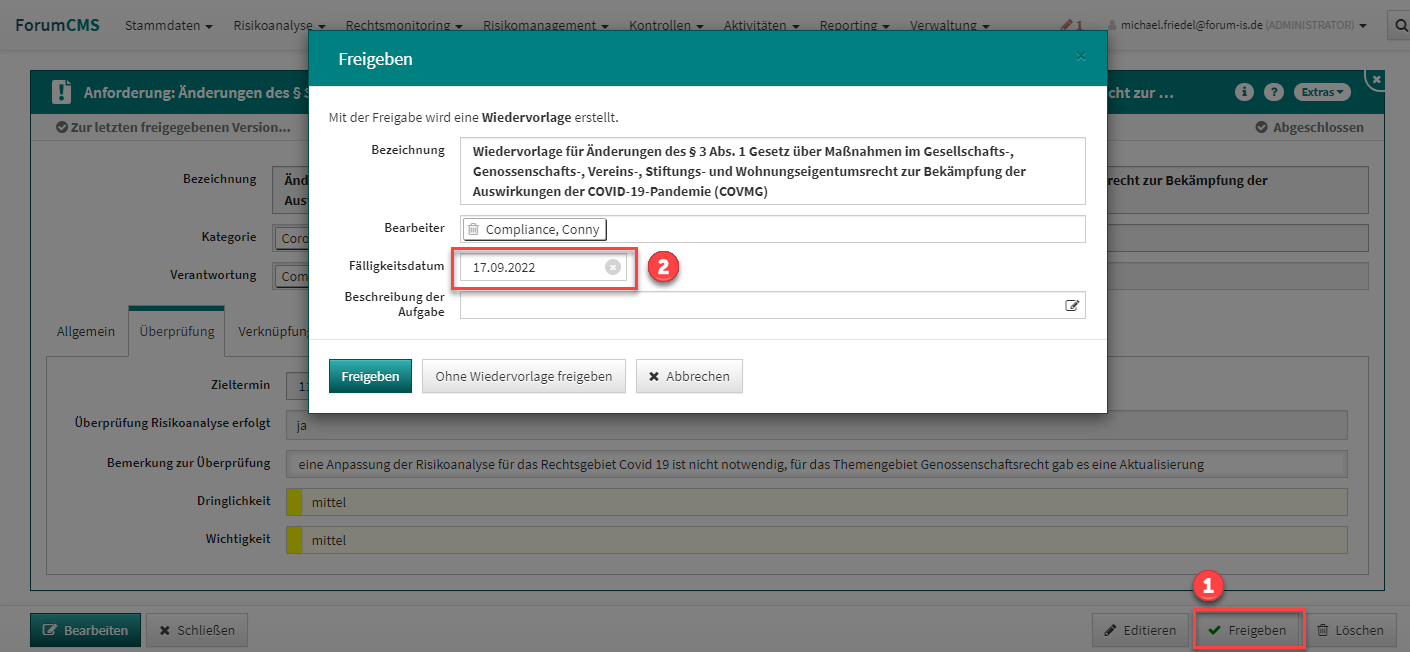Cancel with the Abbrechen button
1410x652 pixels.
click(x=689, y=376)
